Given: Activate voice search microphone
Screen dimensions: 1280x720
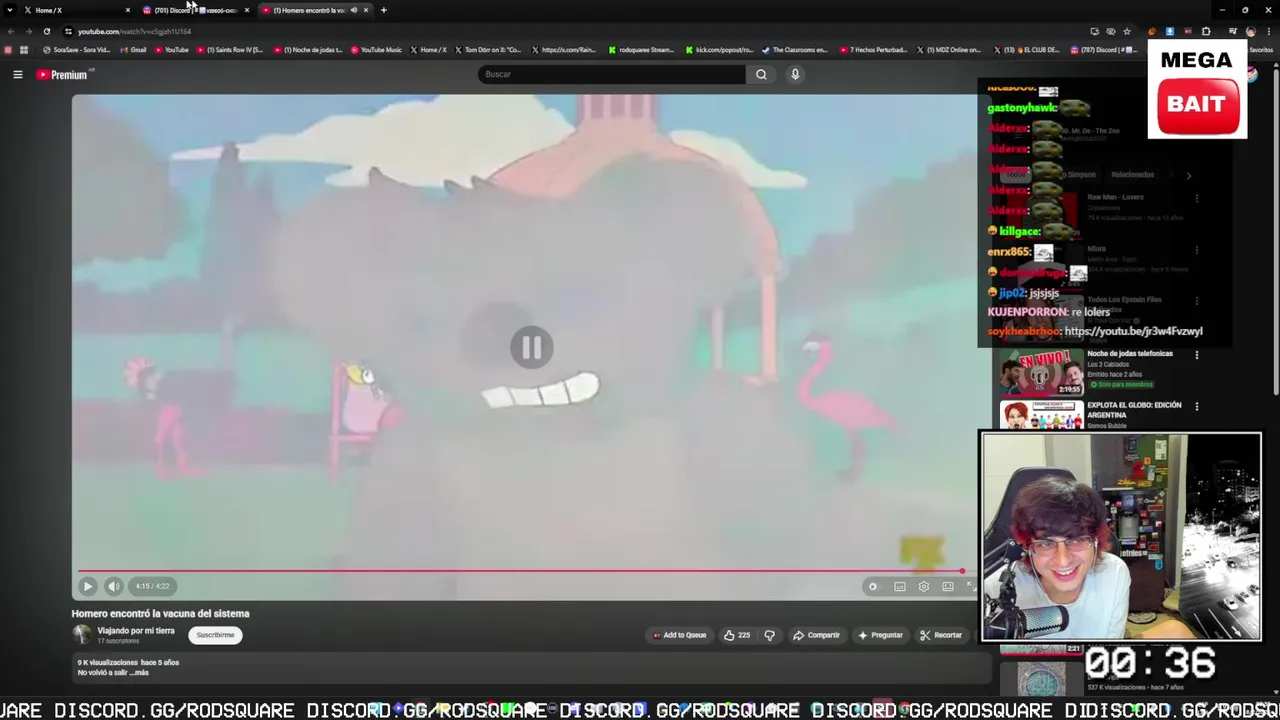Looking at the screenshot, I should pos(795,74).
